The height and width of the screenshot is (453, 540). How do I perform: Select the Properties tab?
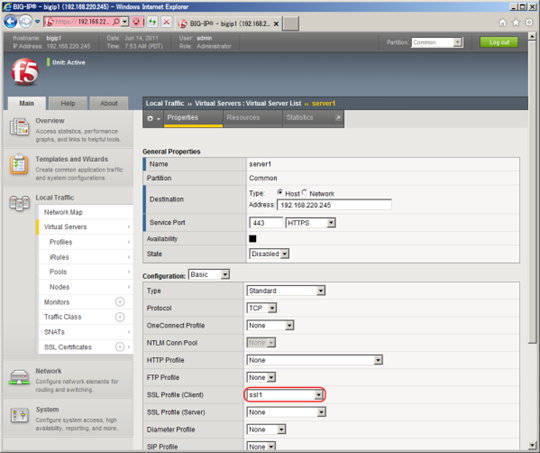(x=193, y=118)
